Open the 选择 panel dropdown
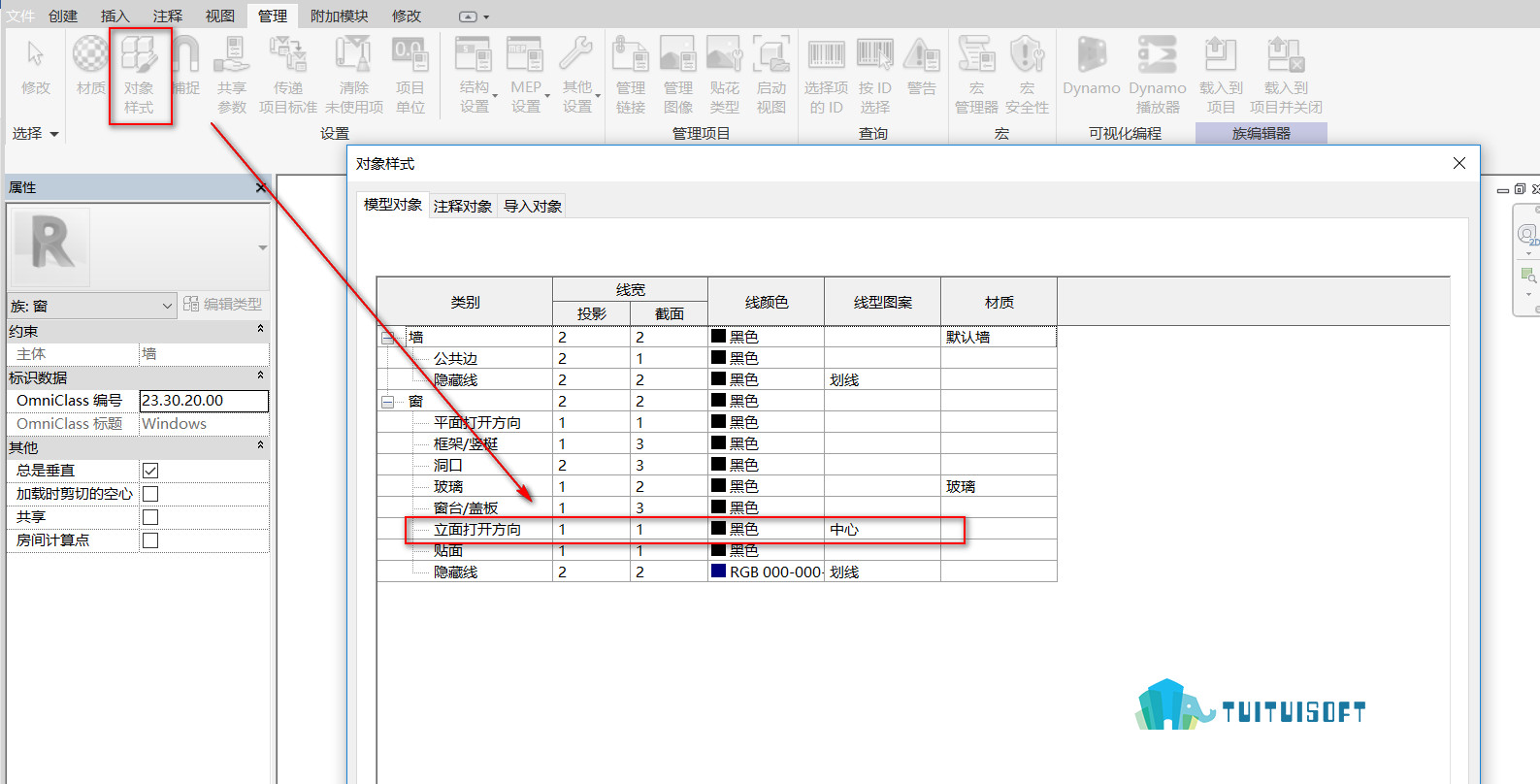The height and width of the screenshot is (784, 1540). click(36, 134)
